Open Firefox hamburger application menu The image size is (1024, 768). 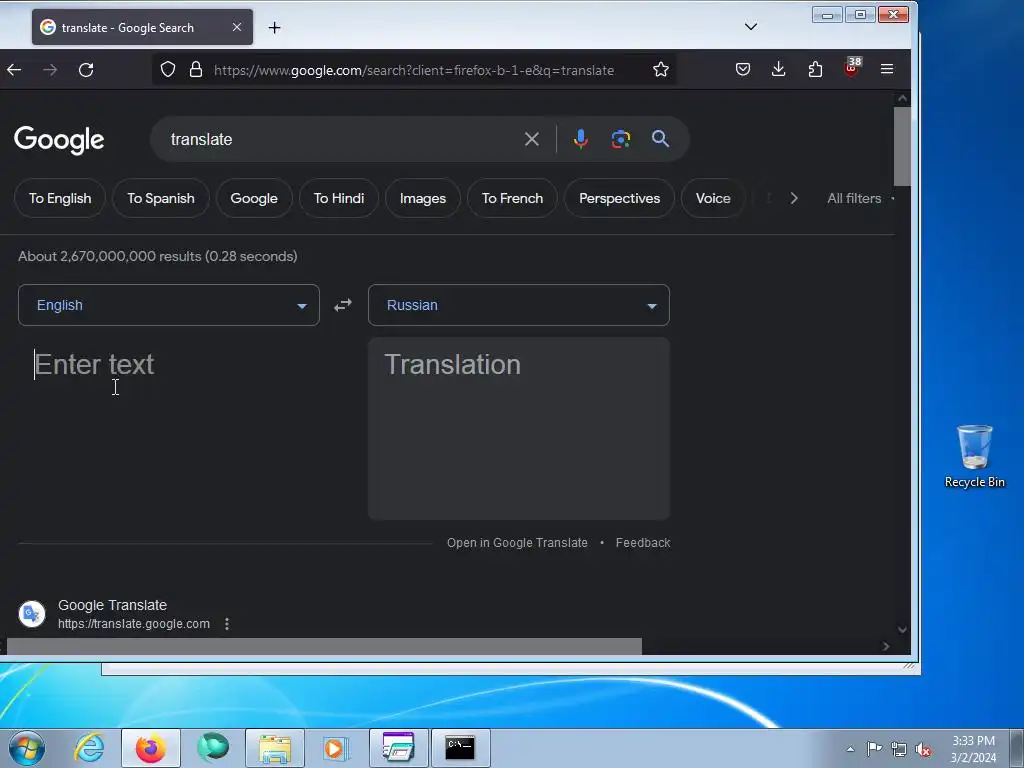887,69
